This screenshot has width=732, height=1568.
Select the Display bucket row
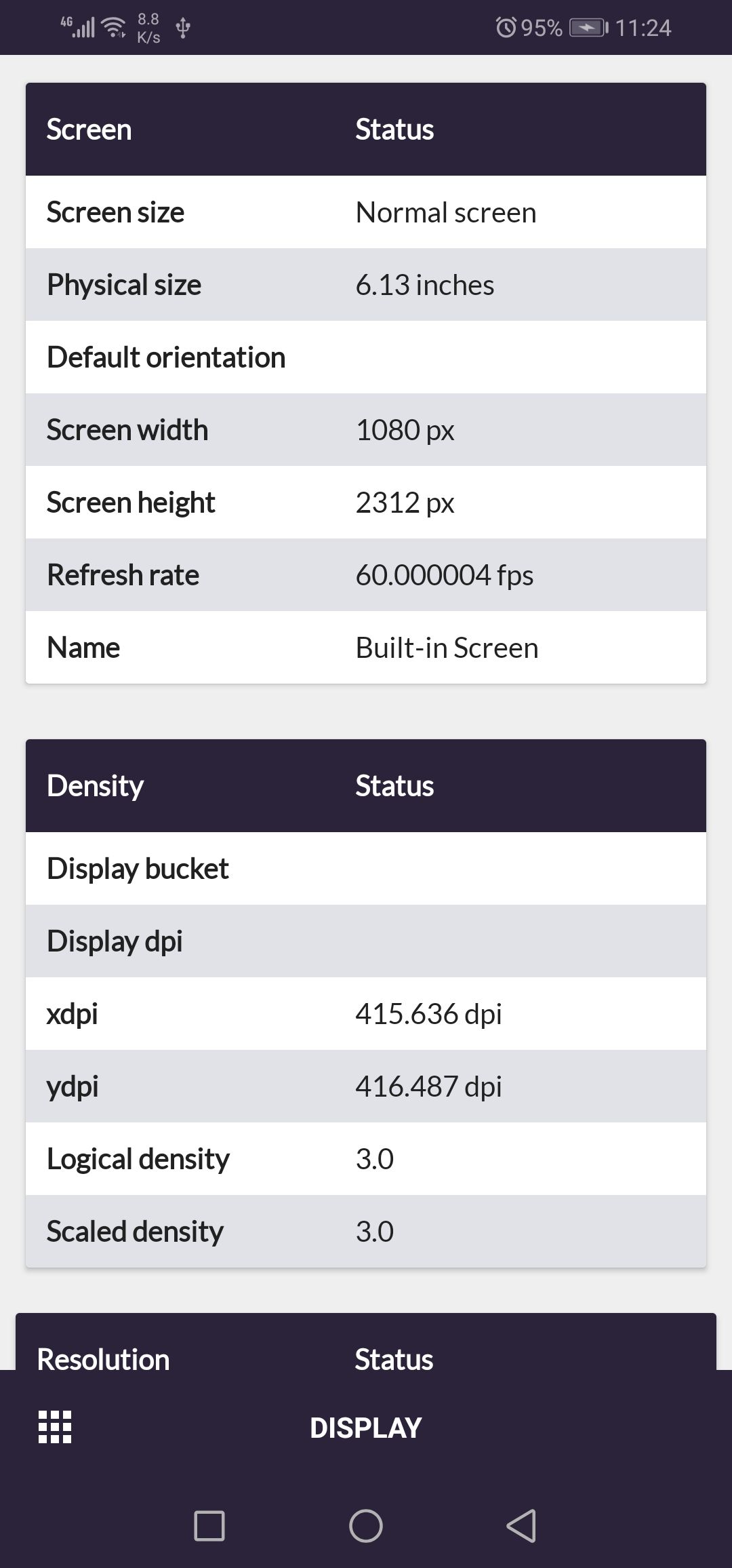click(365, 869)
